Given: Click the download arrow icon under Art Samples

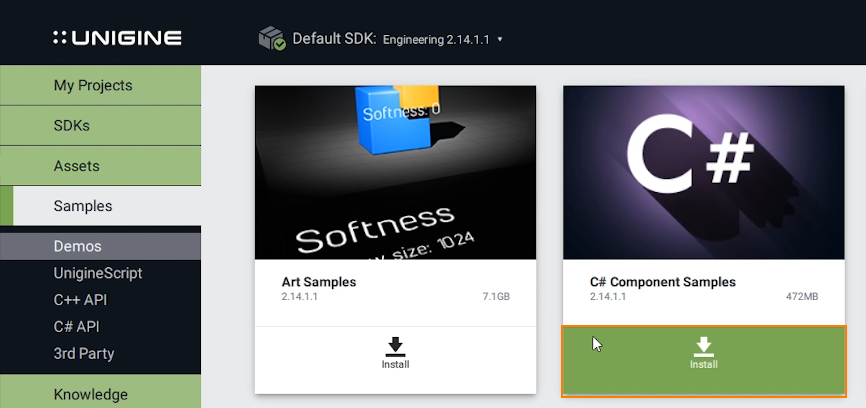Looking at the screenshot, I should [x=395, y=347].
